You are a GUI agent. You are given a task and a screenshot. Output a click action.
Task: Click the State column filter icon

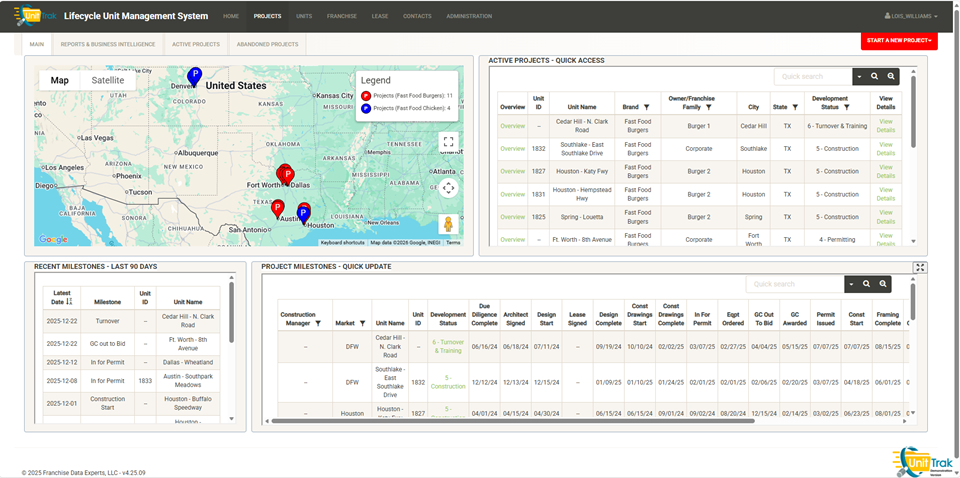[796, 107]
